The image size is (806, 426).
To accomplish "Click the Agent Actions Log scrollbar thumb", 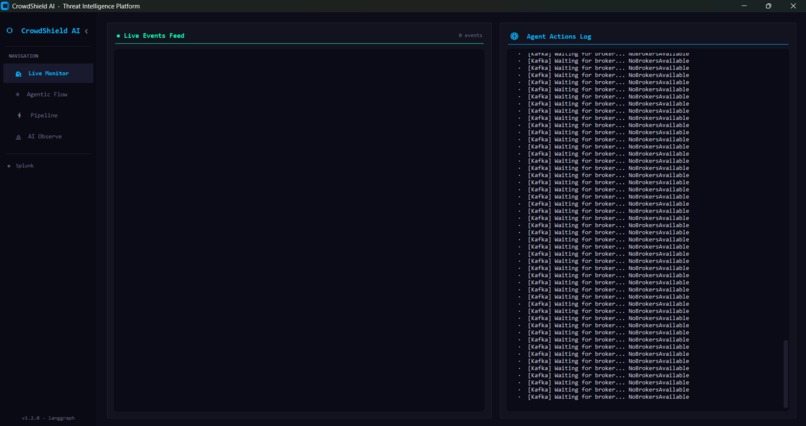I will click(785, 374).
